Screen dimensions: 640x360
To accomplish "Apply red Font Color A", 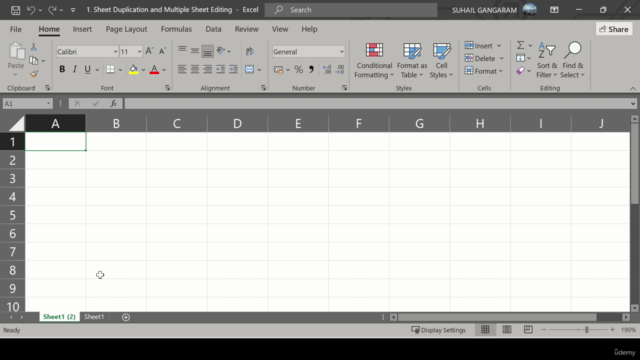I will point(154,69).
